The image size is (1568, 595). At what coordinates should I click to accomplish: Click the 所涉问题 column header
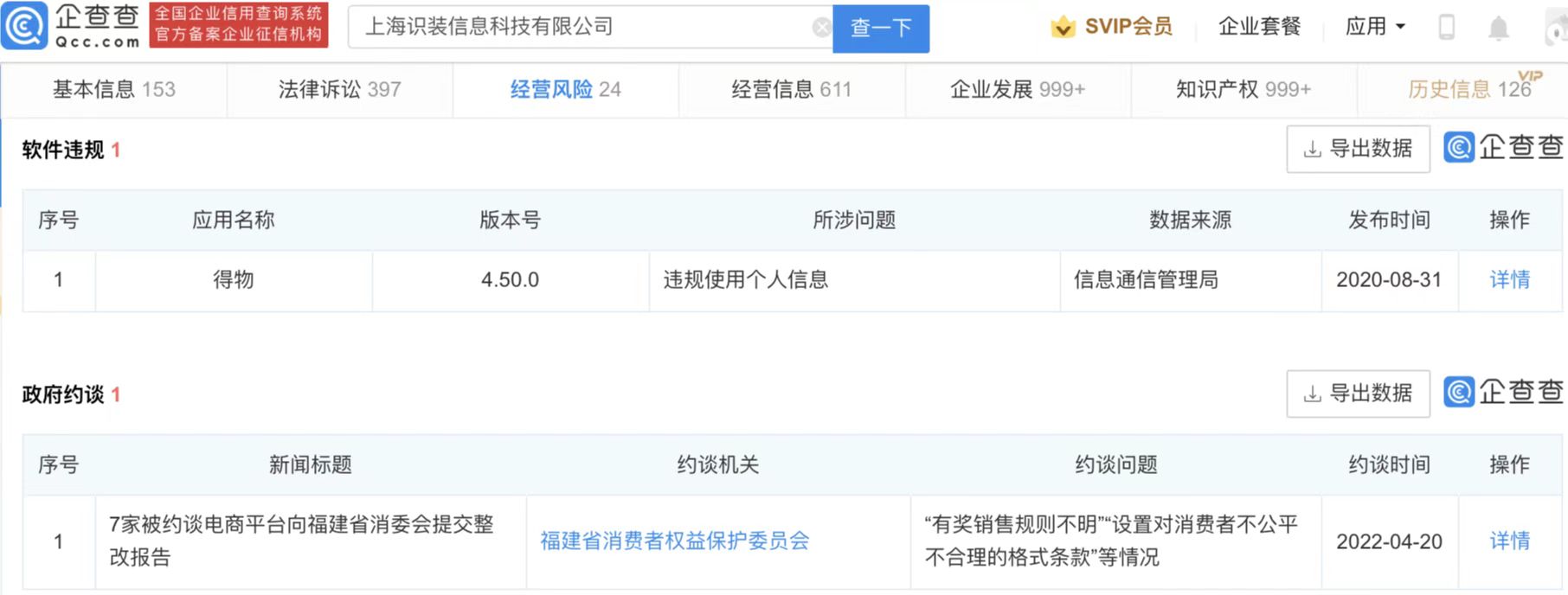pos(854,221)
